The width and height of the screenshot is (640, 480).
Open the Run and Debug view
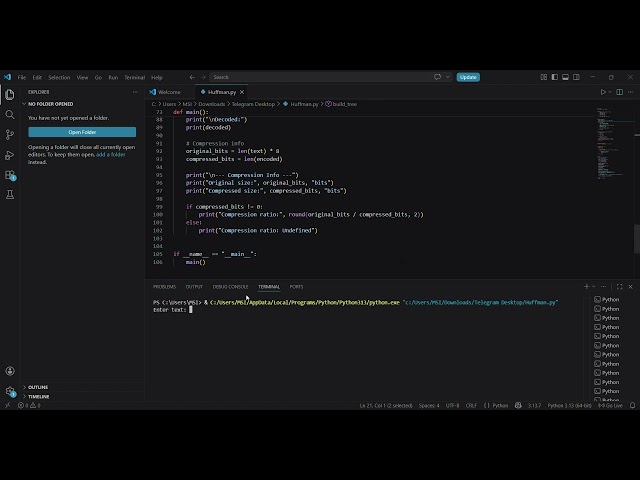pyautogui.click(x=10, y=155)
